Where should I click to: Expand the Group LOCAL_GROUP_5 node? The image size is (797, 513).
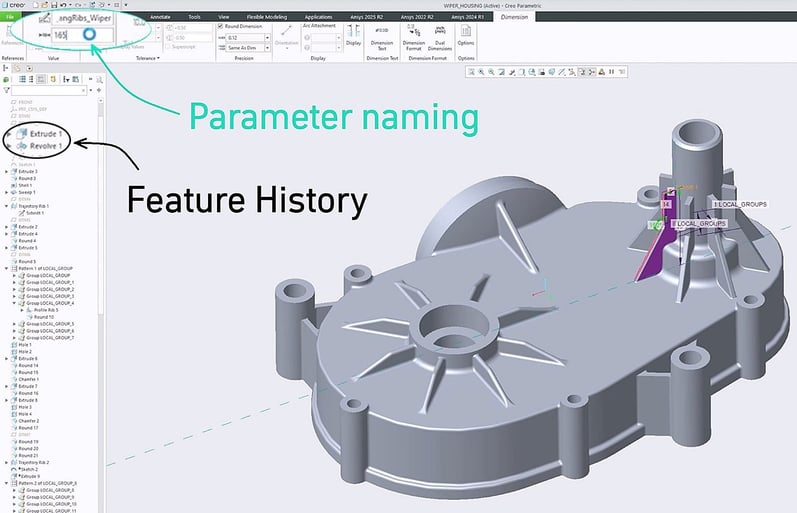[x=14, y=324]
